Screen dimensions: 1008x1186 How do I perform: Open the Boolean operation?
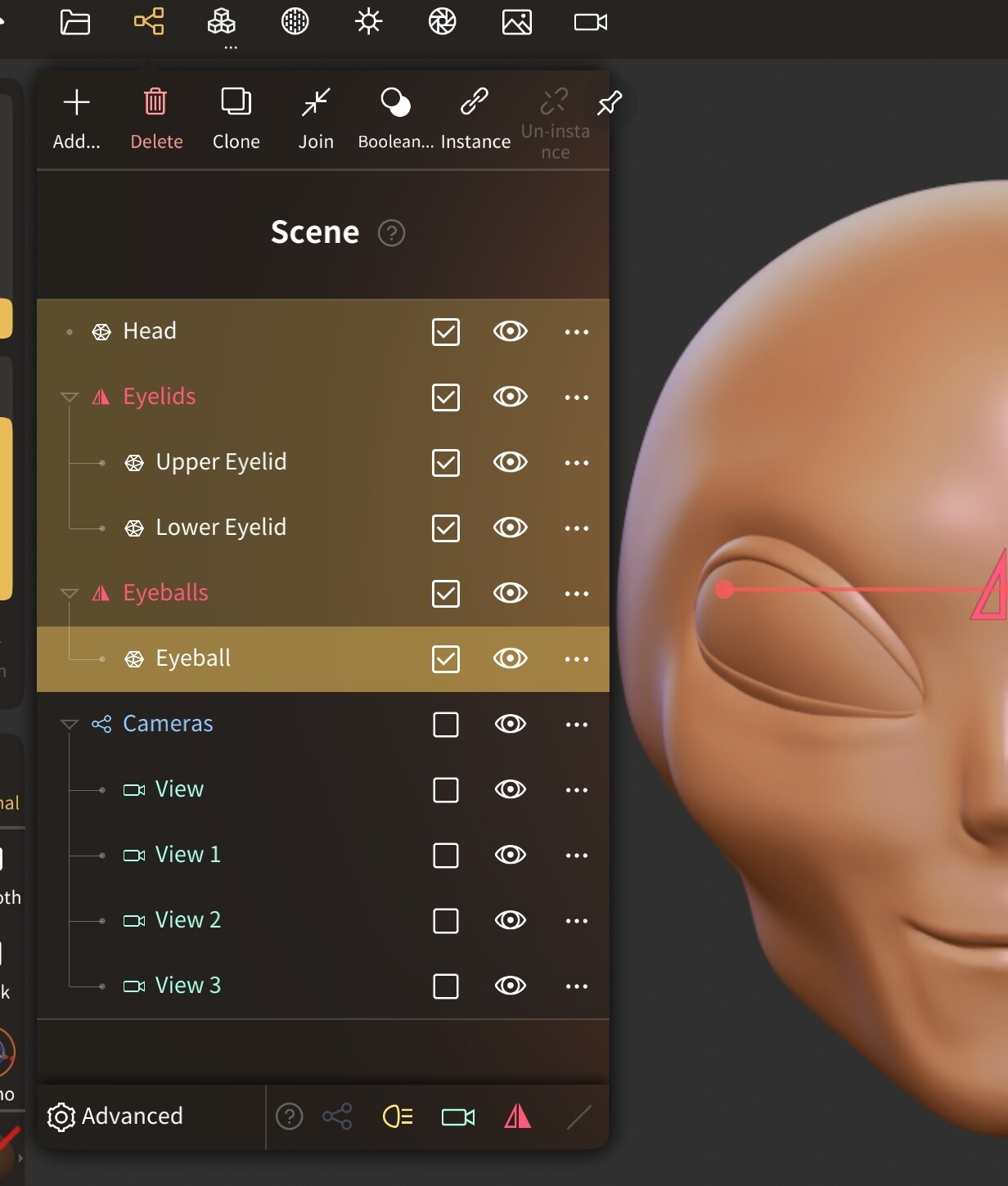pyautogui.click(x=396, y=120)
